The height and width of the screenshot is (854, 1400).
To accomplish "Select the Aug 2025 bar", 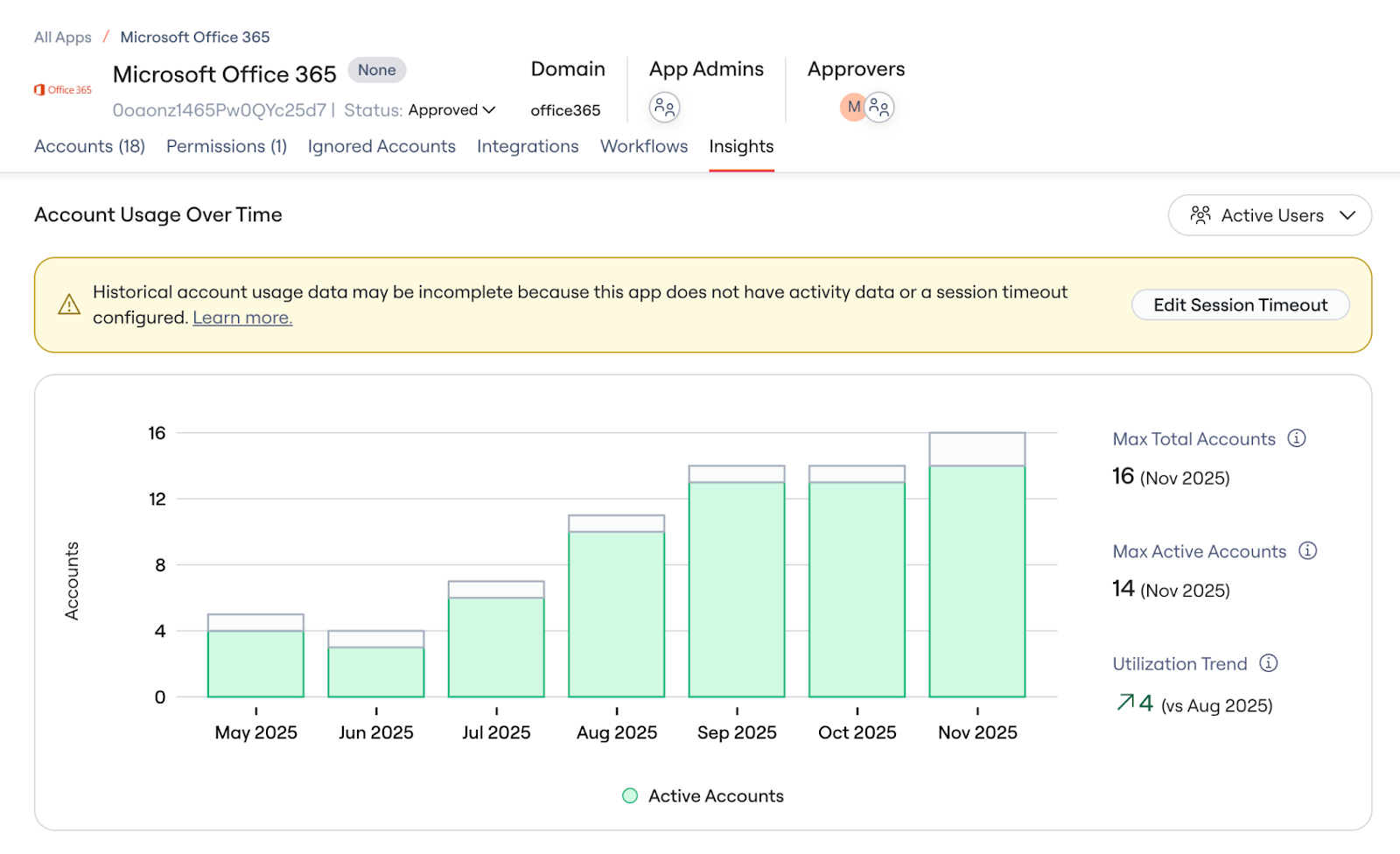I will 617,606.
